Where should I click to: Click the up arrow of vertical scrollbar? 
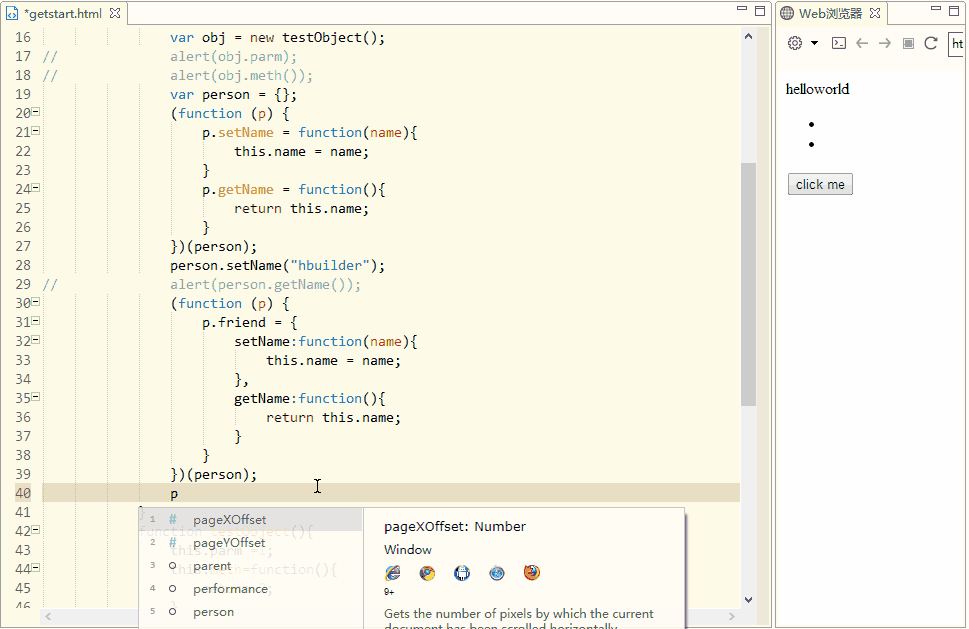pyautogui.click(x=748, y=36)
